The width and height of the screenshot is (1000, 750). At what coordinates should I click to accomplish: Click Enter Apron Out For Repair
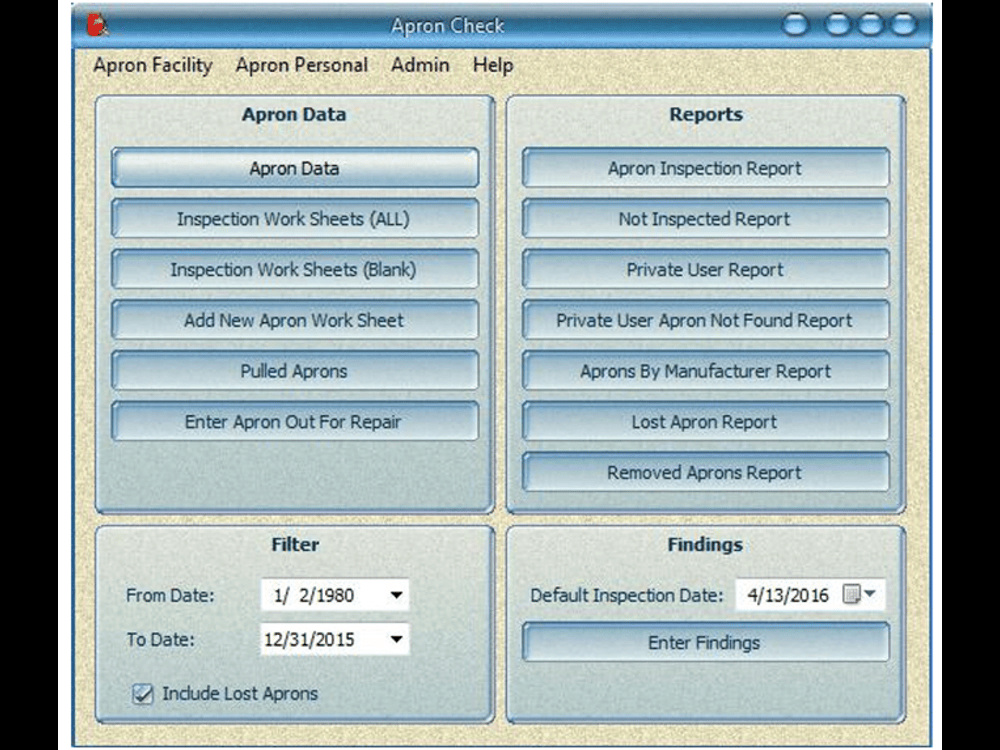point(295,422)
